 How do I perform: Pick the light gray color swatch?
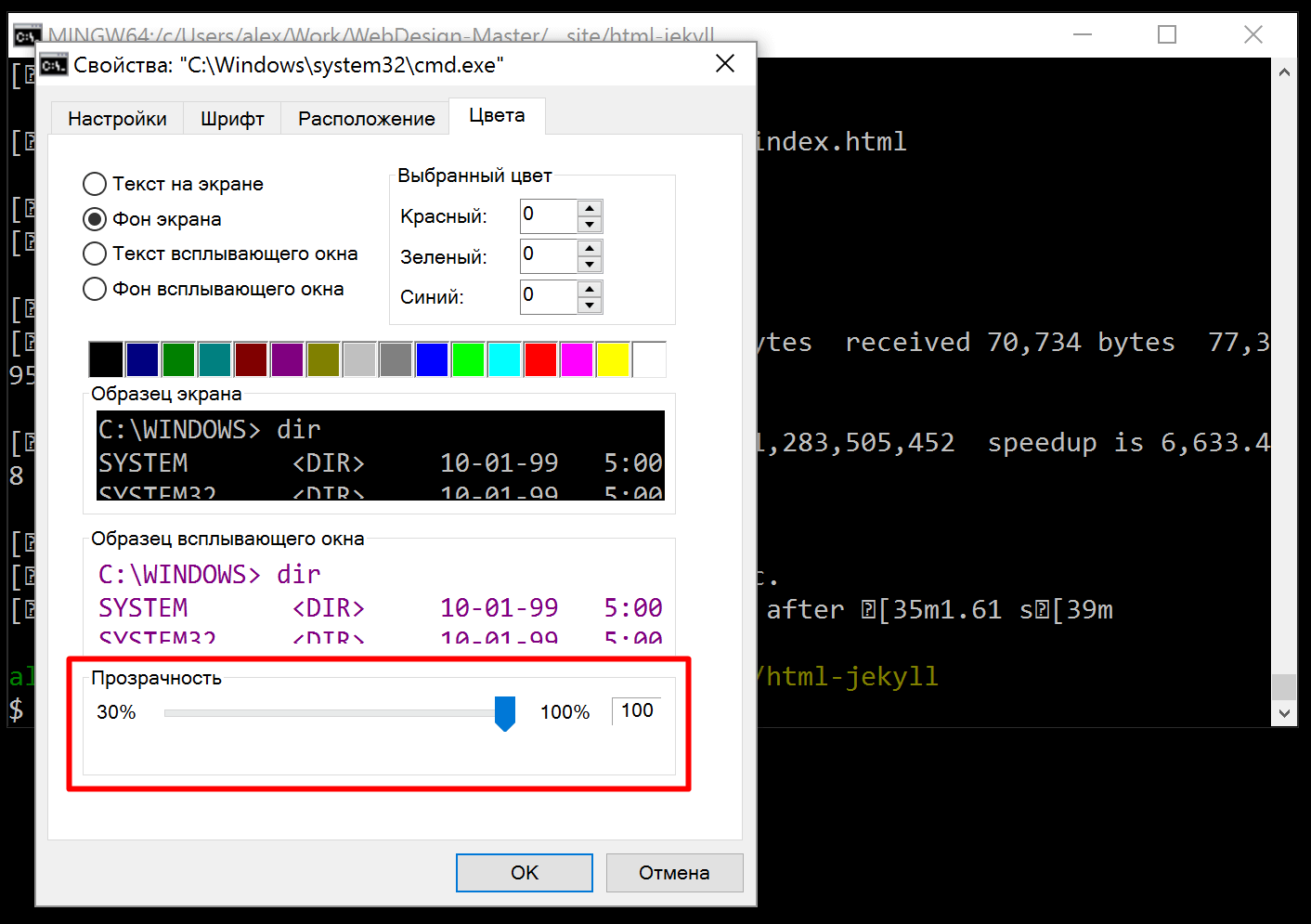(x=359, y=359)
